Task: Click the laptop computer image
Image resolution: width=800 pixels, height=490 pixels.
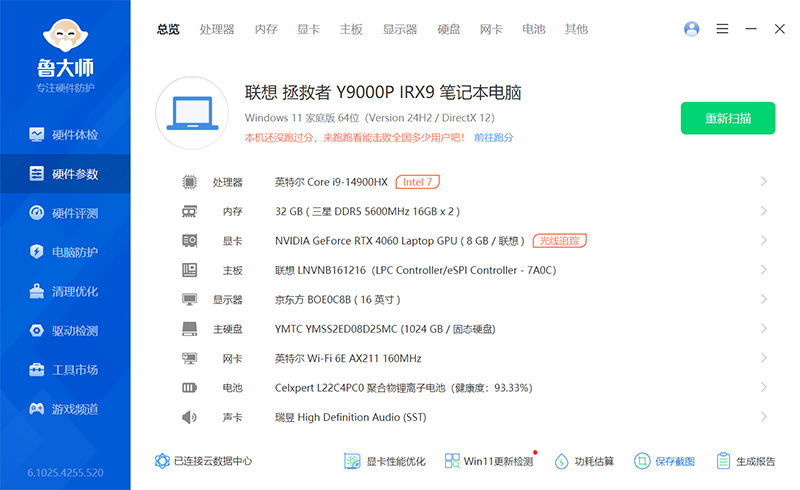Action: click(192, 113)
